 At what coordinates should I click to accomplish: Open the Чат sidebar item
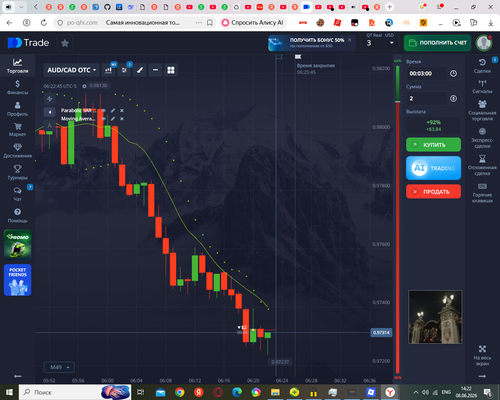[17, 194]
